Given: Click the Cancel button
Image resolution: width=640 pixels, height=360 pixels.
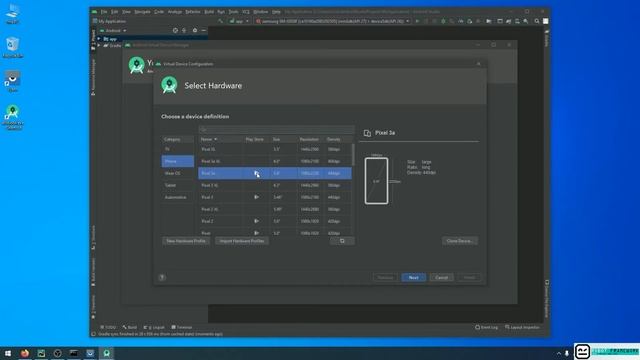Looking at the screenshot, I should tap(441, 278).
